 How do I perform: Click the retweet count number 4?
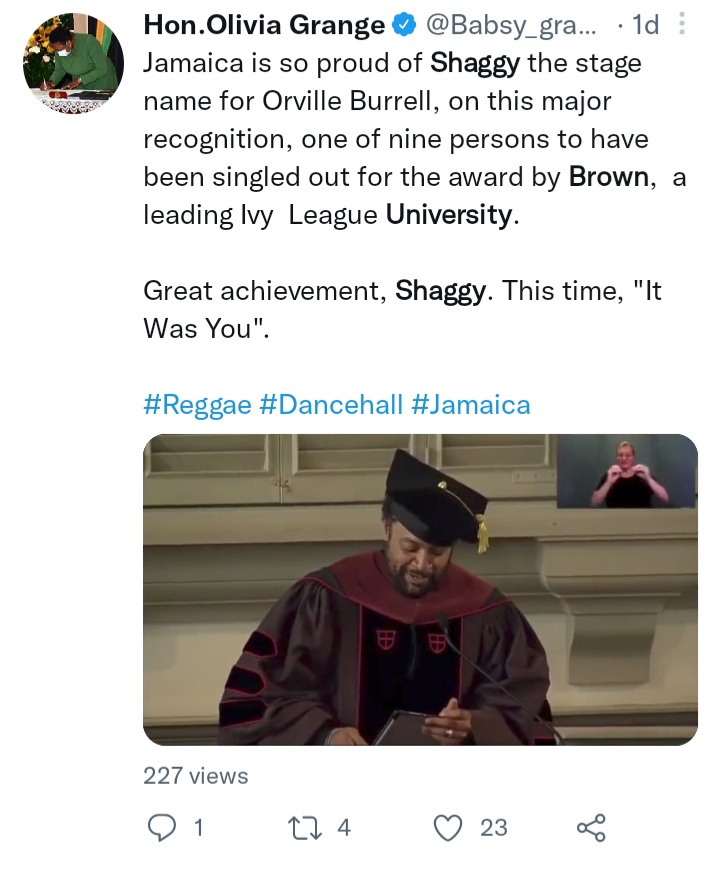(x=344, y=828)
